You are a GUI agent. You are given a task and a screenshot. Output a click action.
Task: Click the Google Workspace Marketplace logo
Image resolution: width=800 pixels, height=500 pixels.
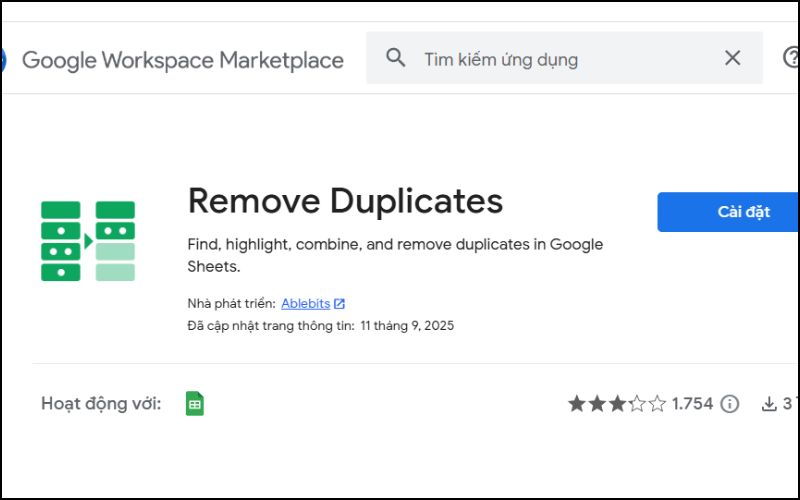(x=3, y=59)
